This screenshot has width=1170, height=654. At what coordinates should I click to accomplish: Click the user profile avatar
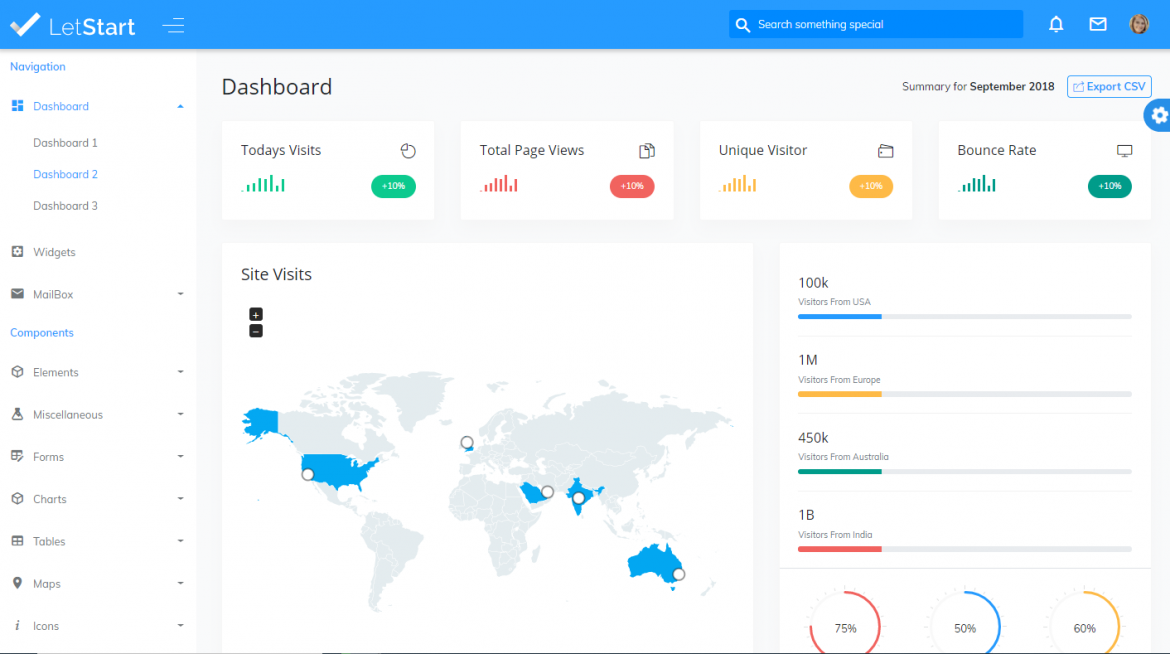1139,24
